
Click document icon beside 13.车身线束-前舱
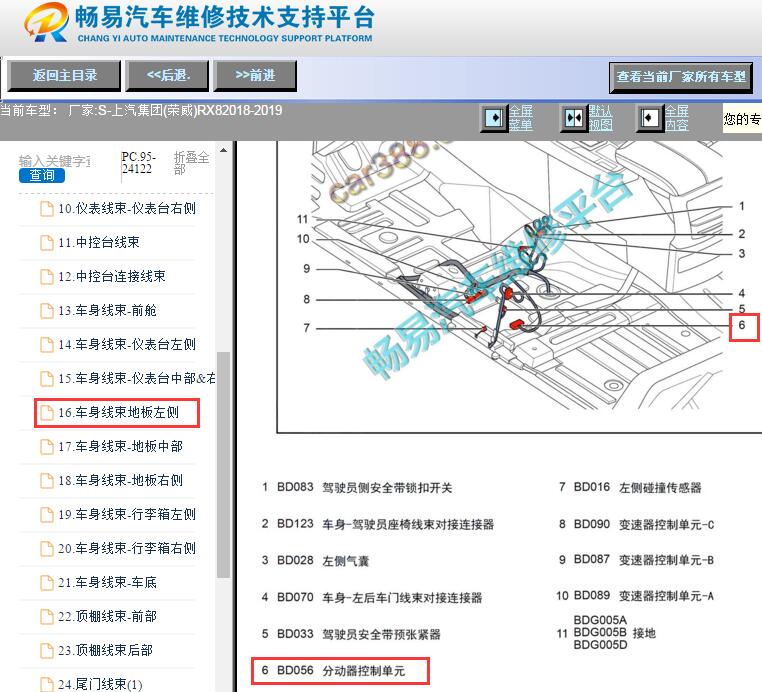coord(47,311)
